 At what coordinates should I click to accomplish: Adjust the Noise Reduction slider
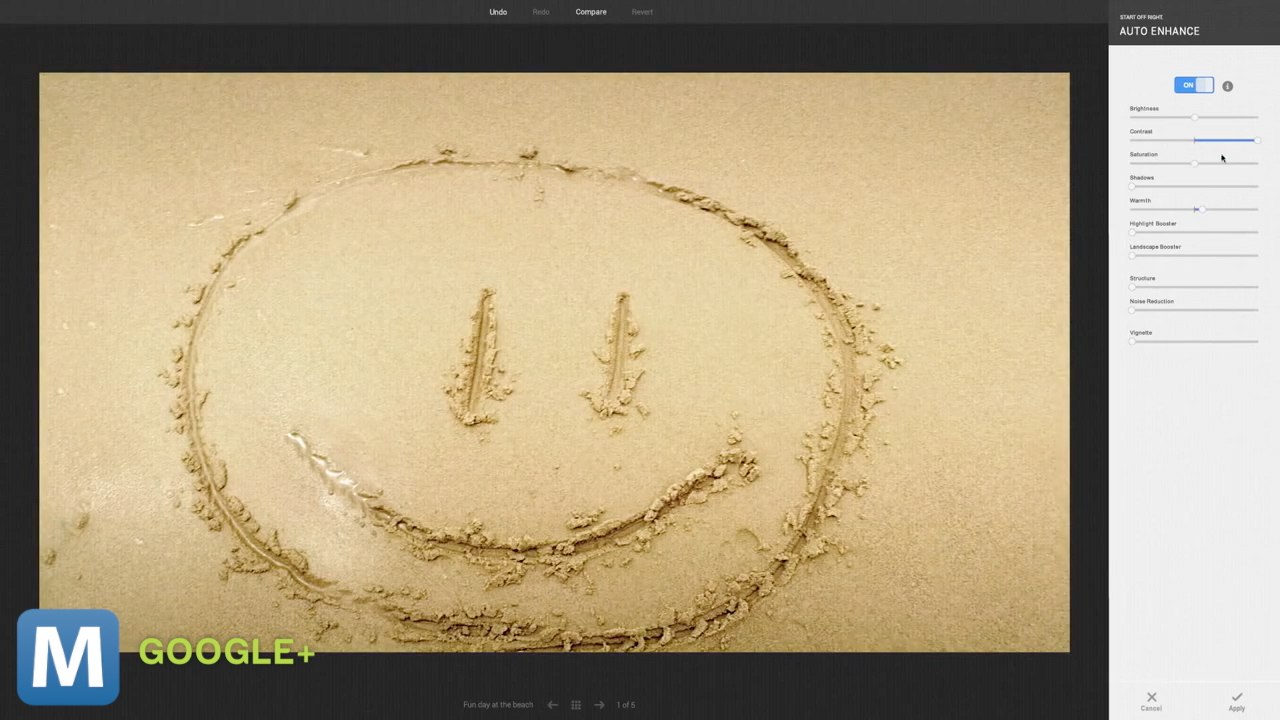click(1194, 310)
